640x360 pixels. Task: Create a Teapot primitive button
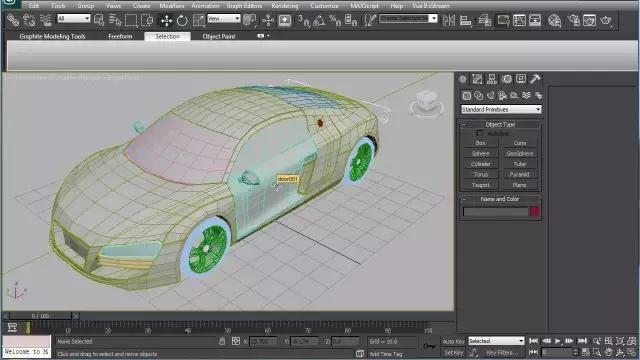(480, 185)
